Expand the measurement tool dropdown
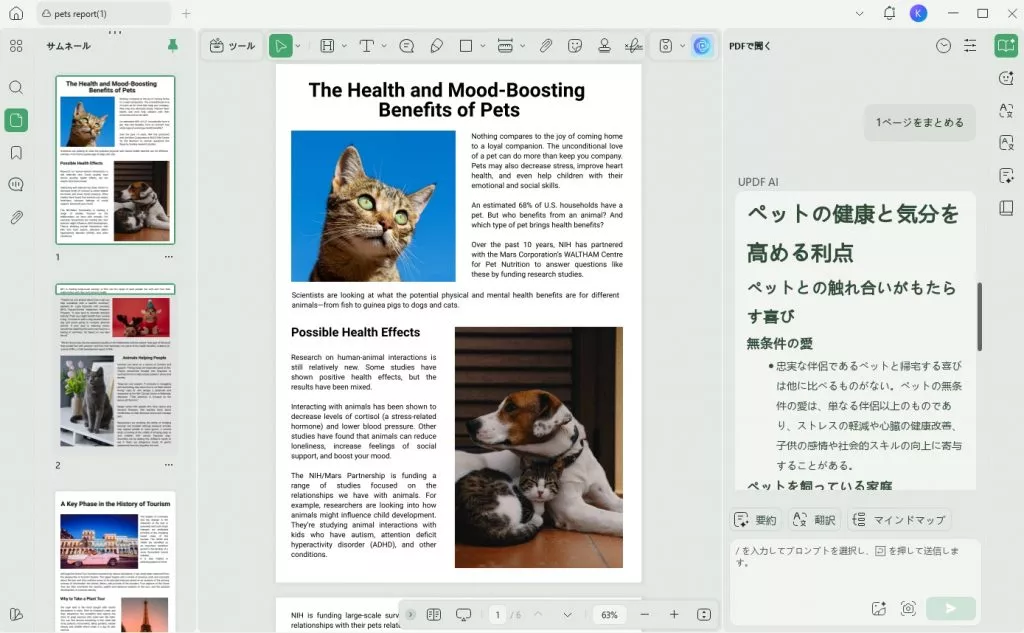This screenshot has width=1024, height=633. (522, 46)
